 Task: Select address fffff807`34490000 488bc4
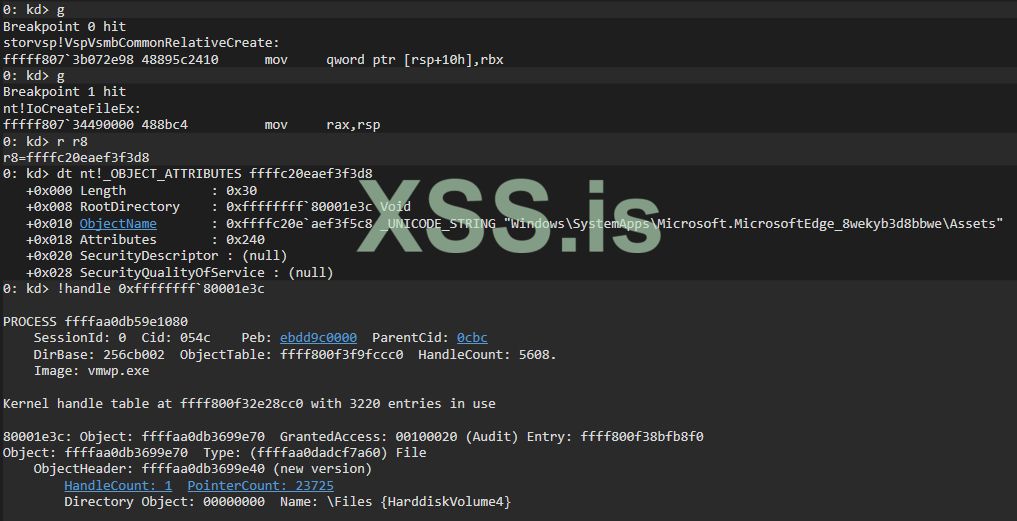pyautogui.click(x=95, y=125)
